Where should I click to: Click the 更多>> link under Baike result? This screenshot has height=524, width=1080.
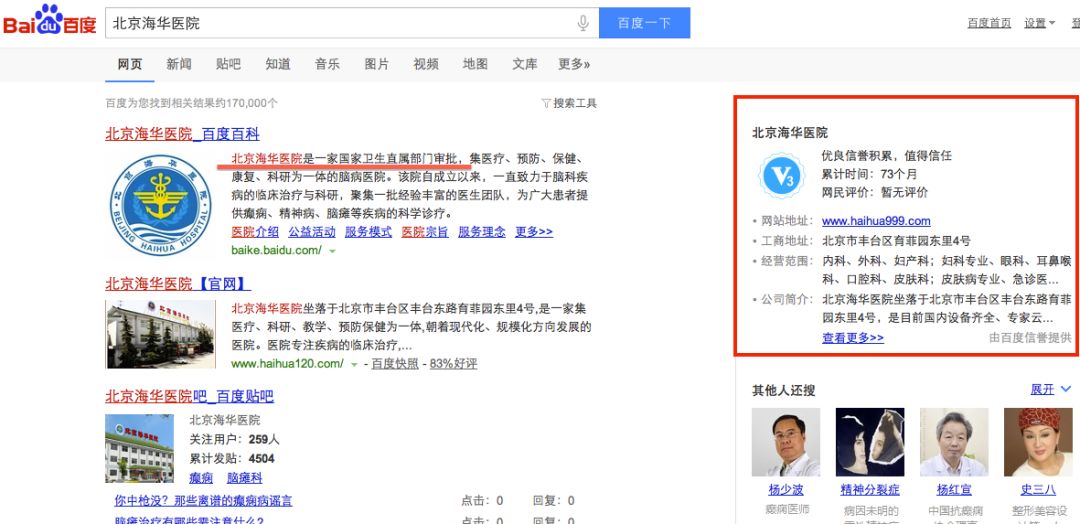(534, 232)
